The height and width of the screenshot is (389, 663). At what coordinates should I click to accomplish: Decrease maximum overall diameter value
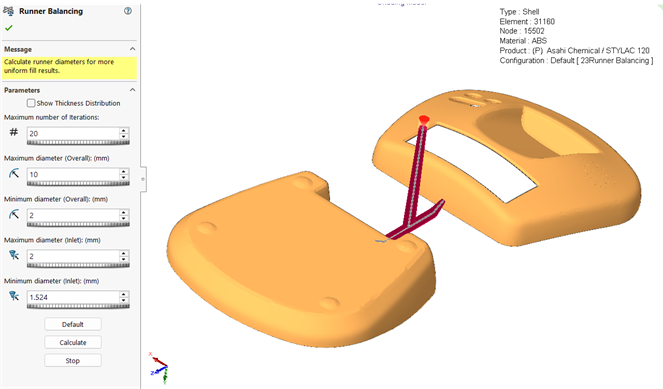click(x=123, y=177)
